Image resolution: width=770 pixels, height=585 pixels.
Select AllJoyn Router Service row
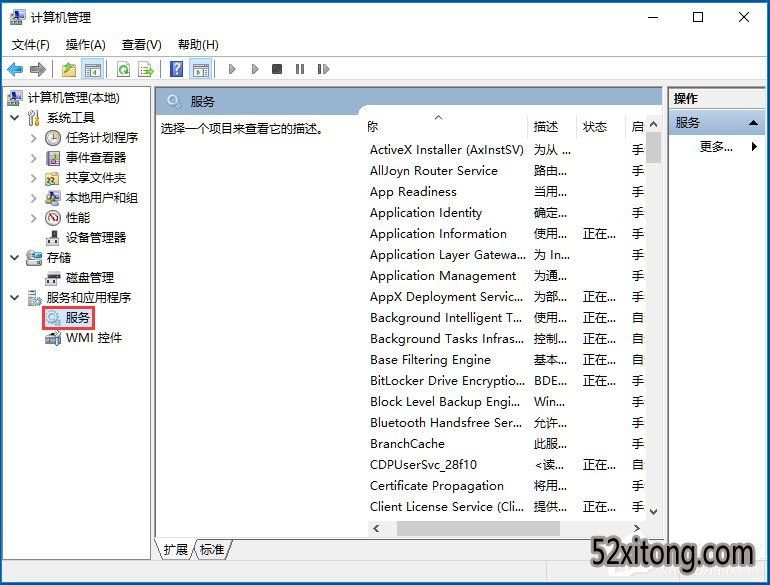click(x=434, y=171)
